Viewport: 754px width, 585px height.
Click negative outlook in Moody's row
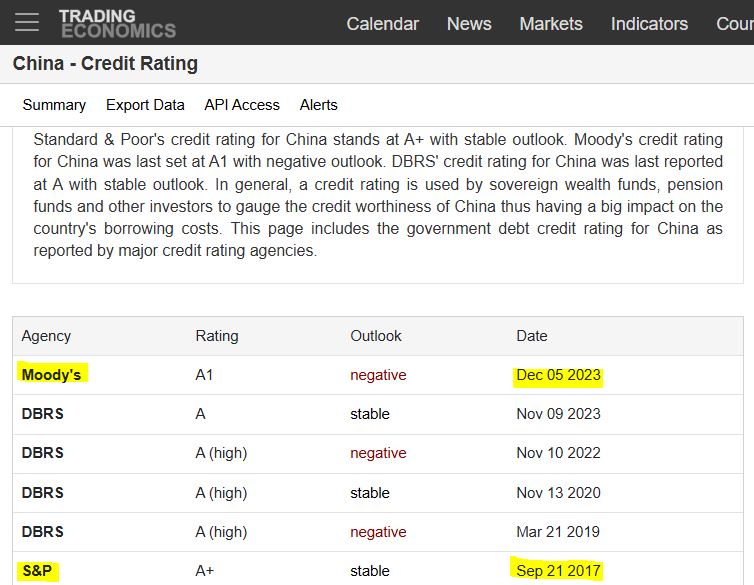pyautogui.click(x=378, y=375)
